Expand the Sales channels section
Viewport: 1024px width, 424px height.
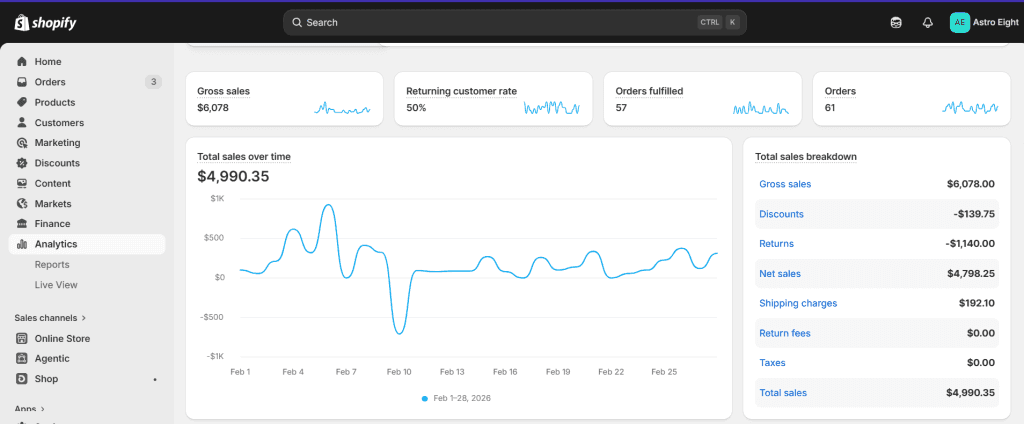pos(50,318)
